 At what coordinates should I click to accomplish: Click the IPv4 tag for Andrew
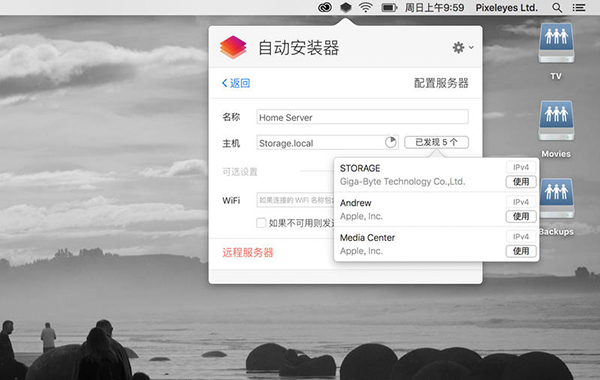click(x=521, y=202)
